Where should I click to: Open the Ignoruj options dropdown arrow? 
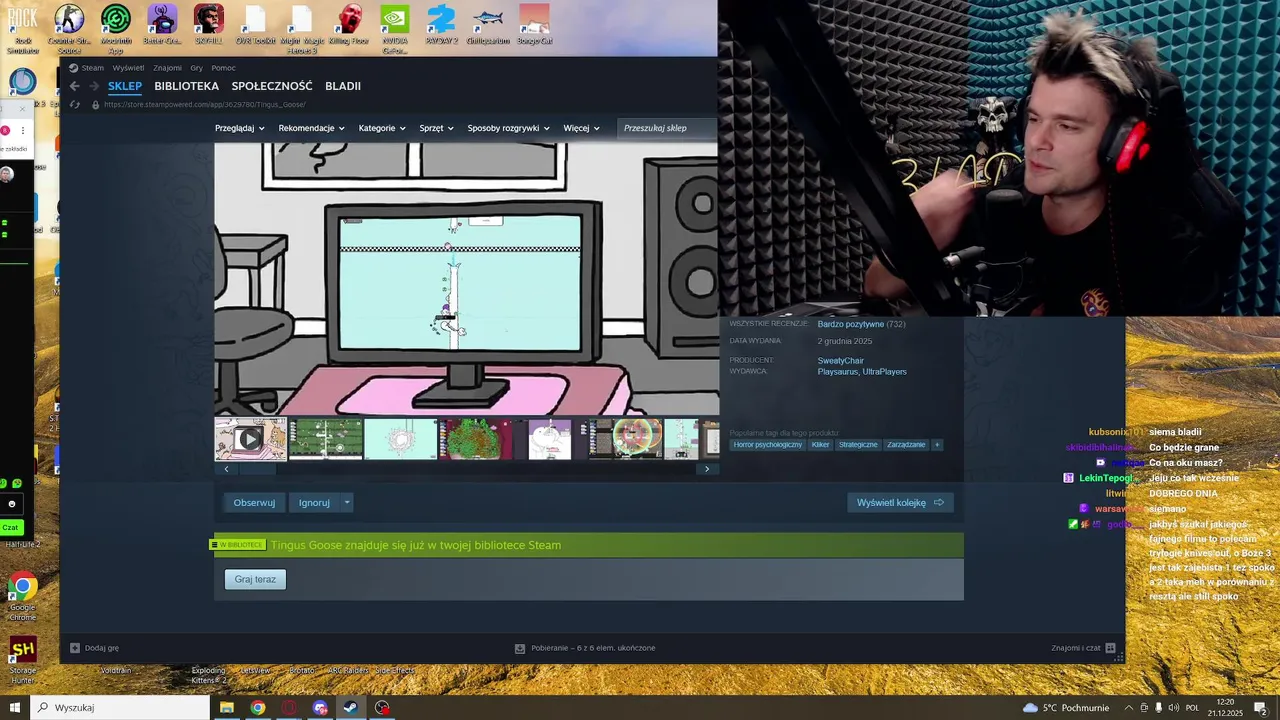(x=347, y=503)
